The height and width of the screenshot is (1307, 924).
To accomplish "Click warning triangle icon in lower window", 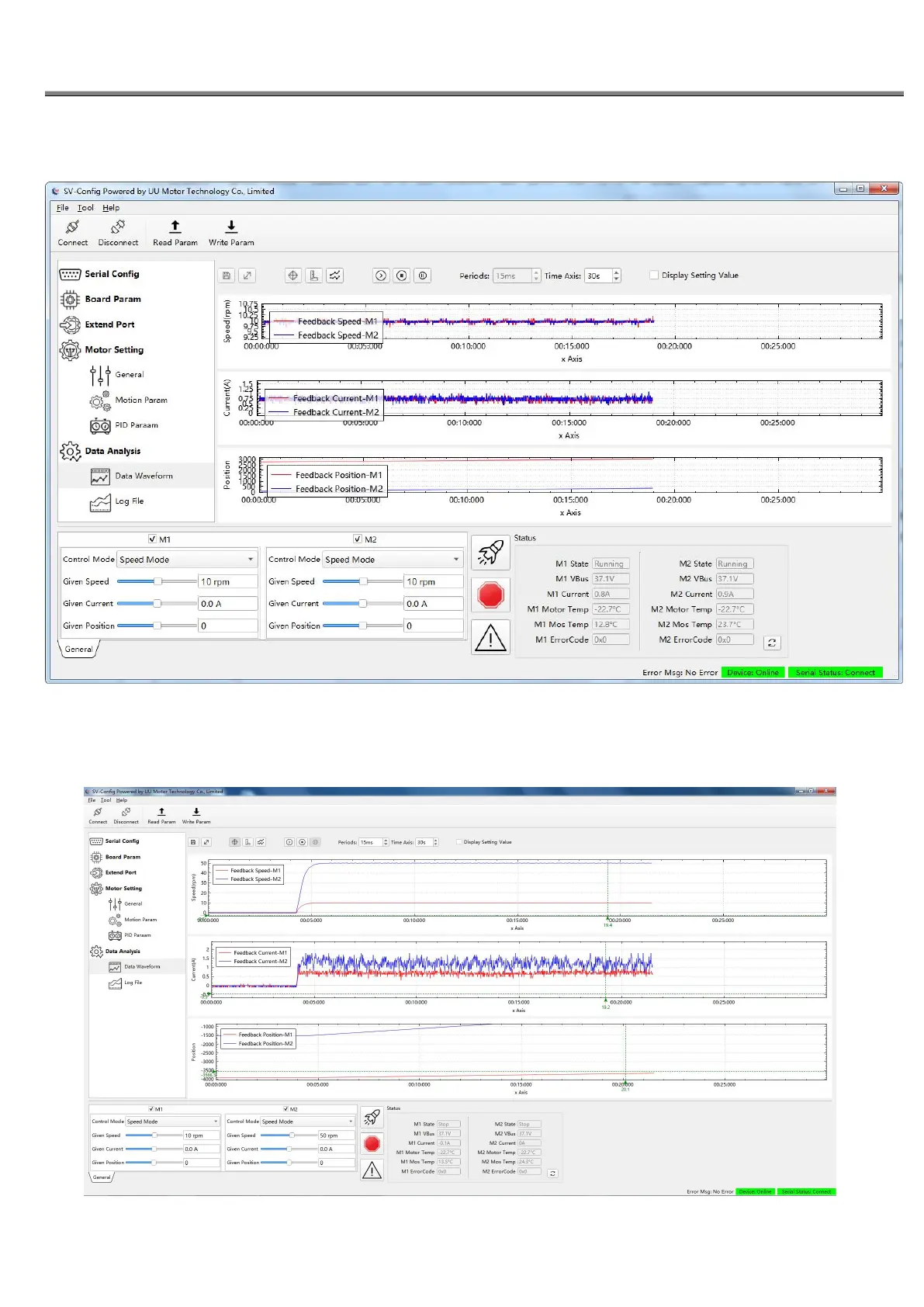I will pos(372,1170).
